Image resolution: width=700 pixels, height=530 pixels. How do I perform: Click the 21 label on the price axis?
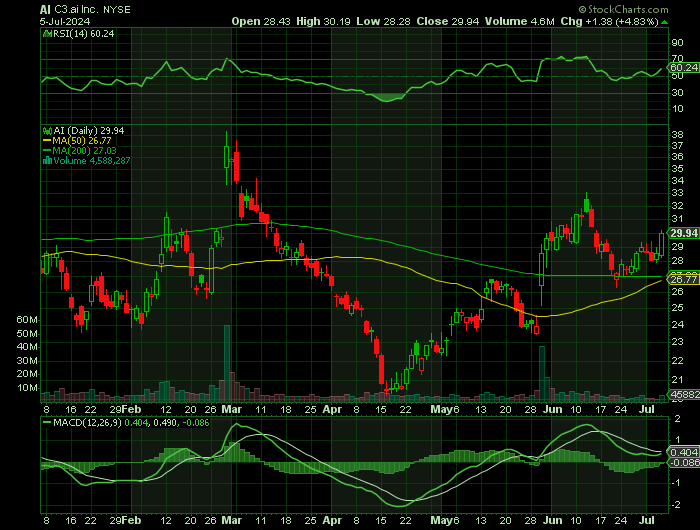pos(677,380)
